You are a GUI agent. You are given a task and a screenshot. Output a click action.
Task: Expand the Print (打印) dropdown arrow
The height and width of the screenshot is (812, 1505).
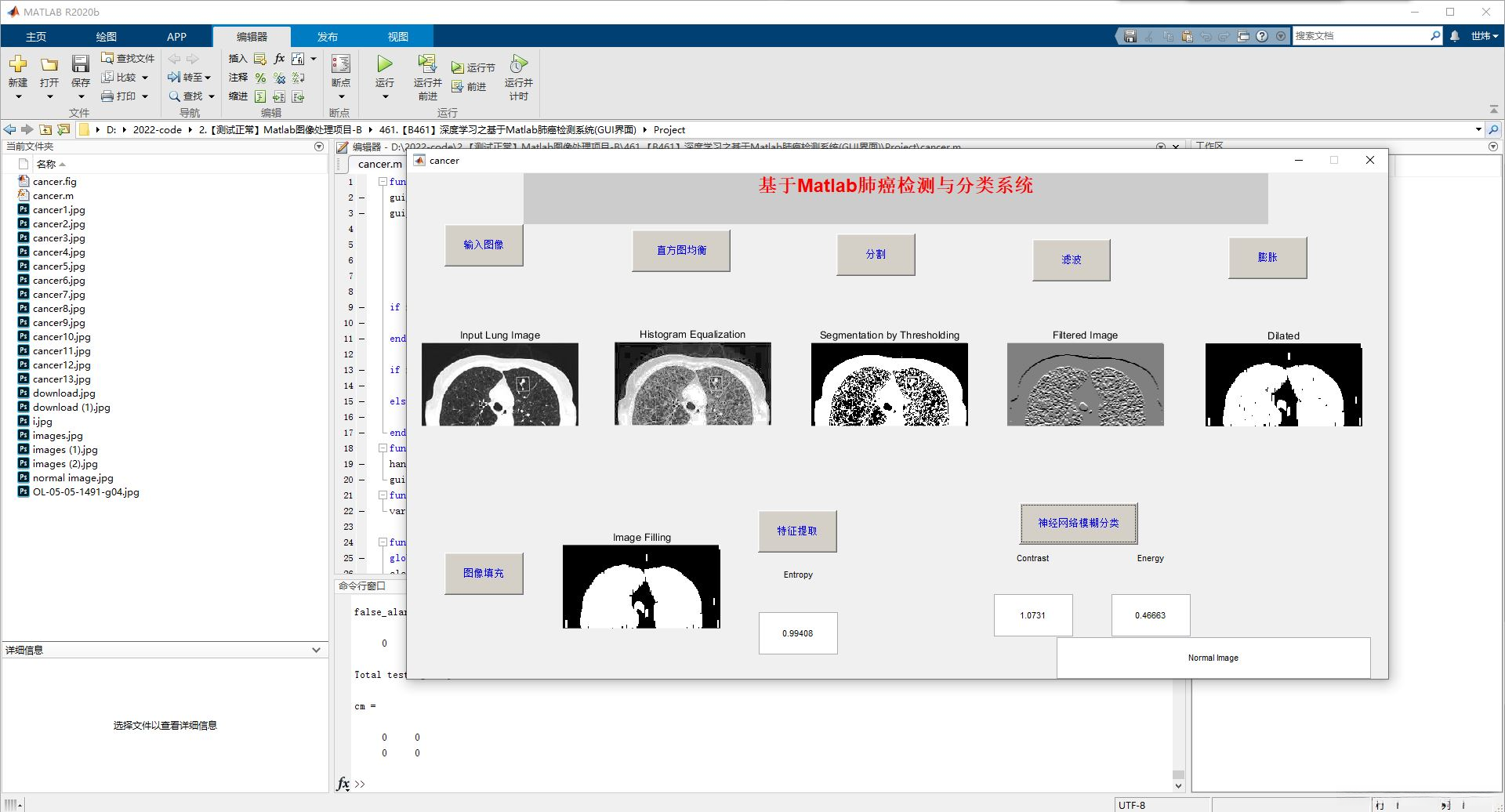point(145,96)
